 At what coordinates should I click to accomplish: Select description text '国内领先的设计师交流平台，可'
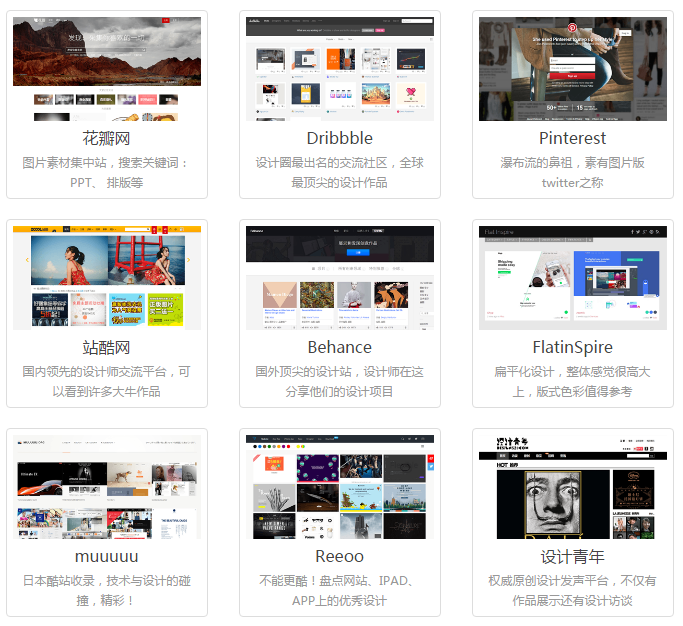click(107, 372)
